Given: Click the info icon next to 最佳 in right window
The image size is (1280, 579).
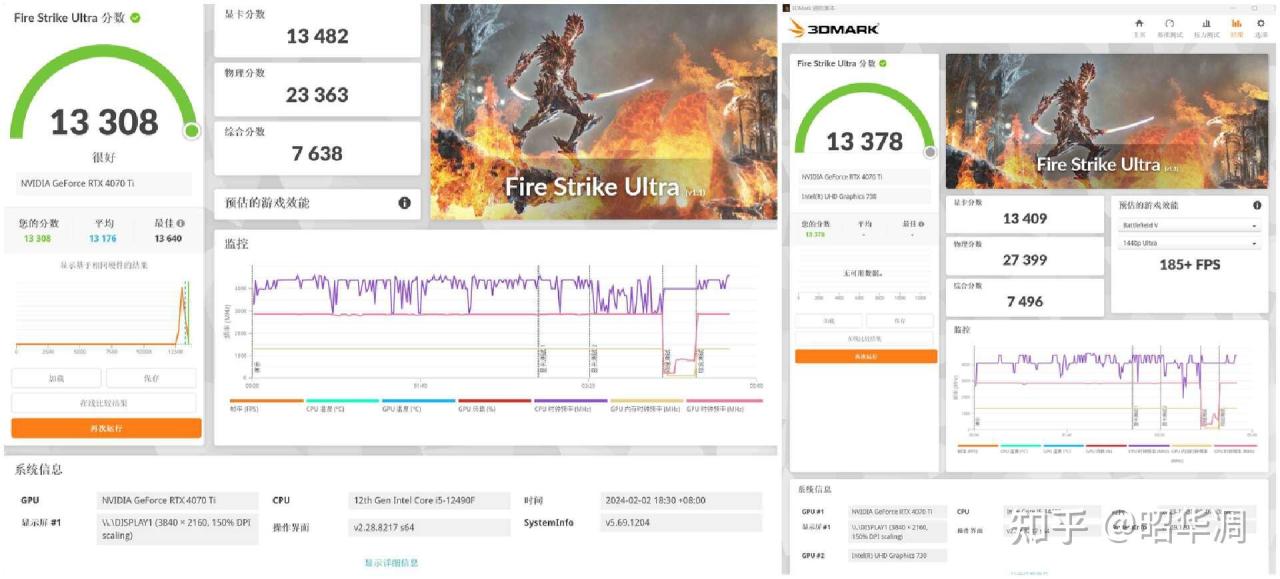Looking at the screenshot, I should tap(919, 224).
